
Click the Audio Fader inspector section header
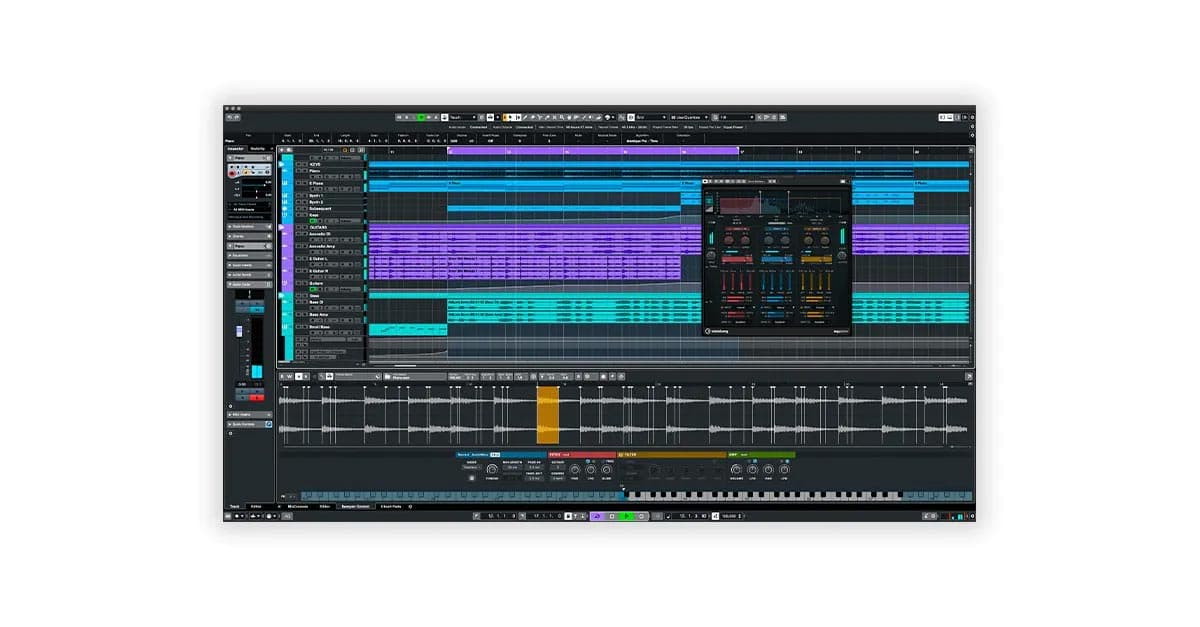[249, 284]
